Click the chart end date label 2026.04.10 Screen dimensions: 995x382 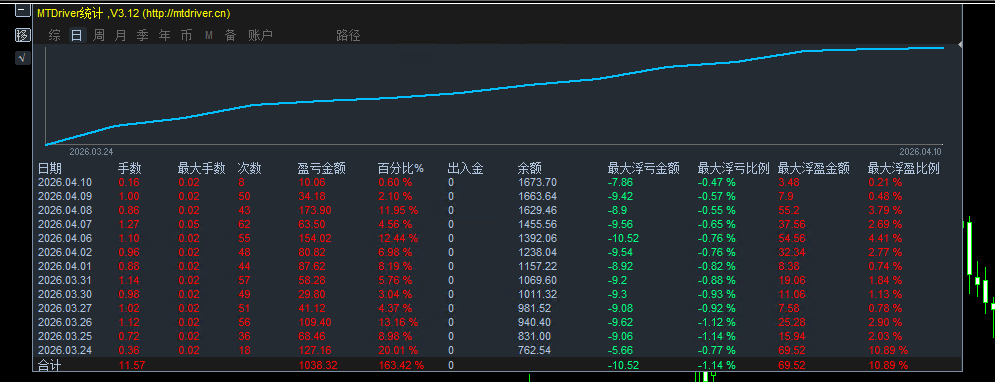pyautogui.click(x=921, y=152)
